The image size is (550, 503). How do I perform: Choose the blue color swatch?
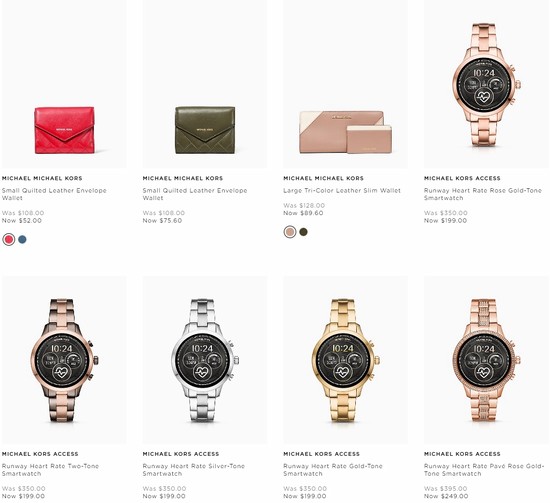coord(22,240)
